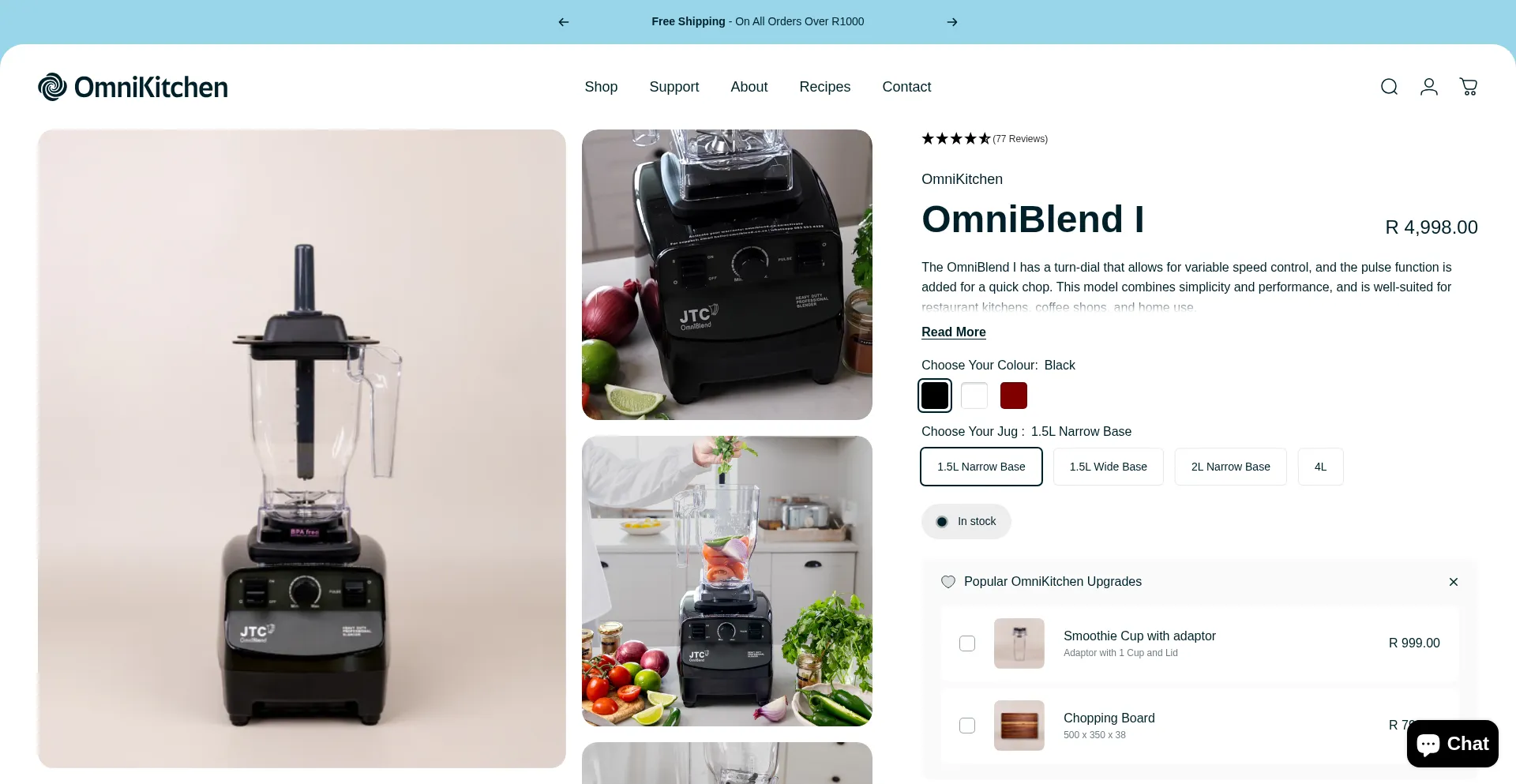1516x784 pixels.
Task: Show previous announcement with left arrow
Action: click(x=564, y=22)
